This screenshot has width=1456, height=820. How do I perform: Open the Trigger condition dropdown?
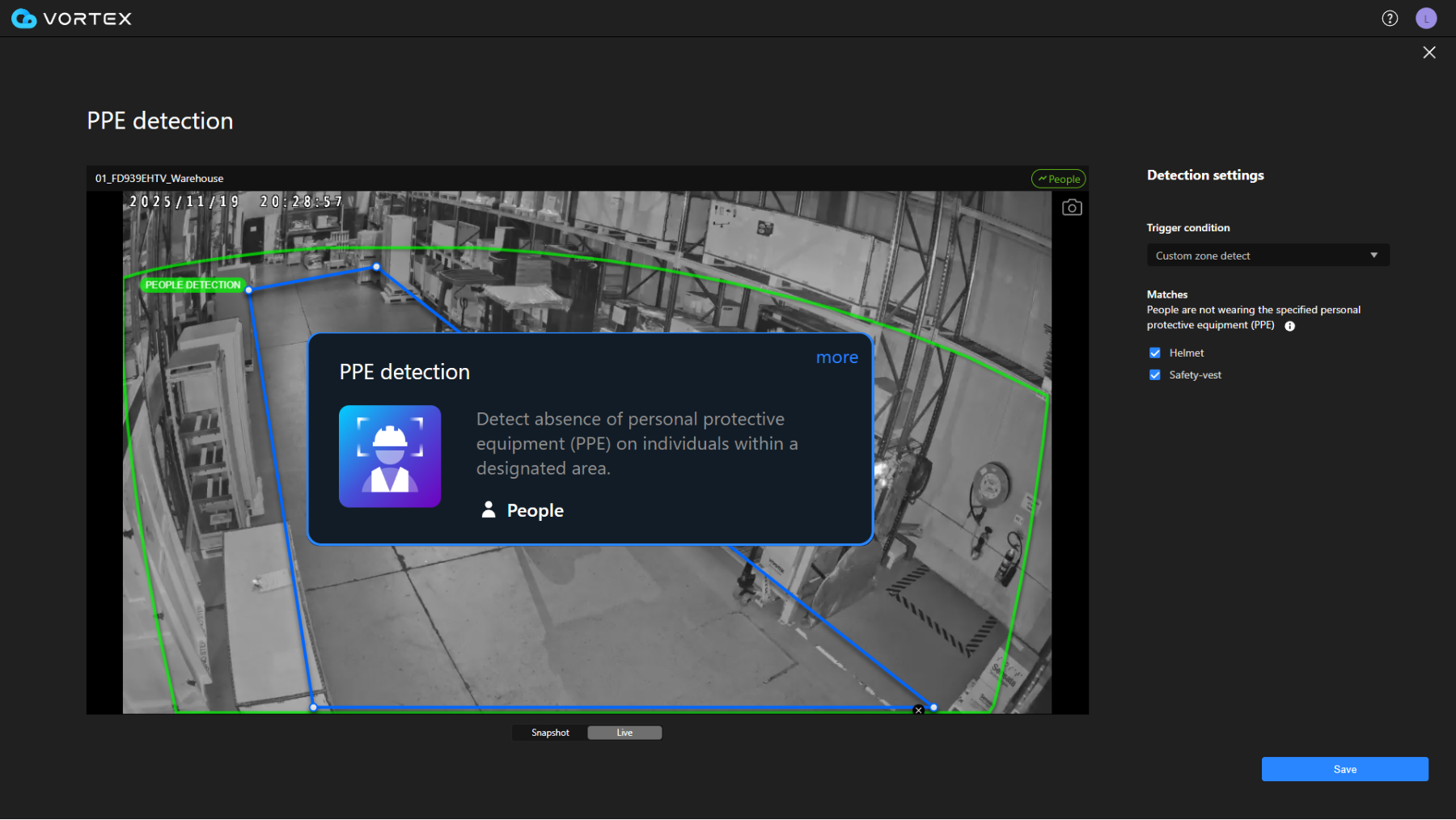pyautogui.click(x=1267, y=256)
